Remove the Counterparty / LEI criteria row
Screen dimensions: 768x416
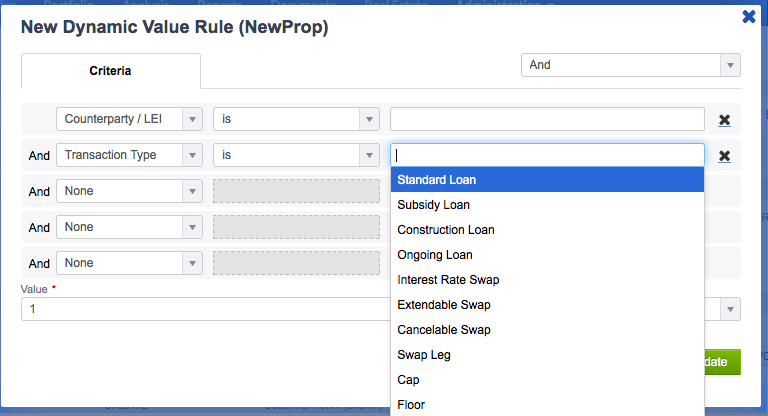[724, 120]
